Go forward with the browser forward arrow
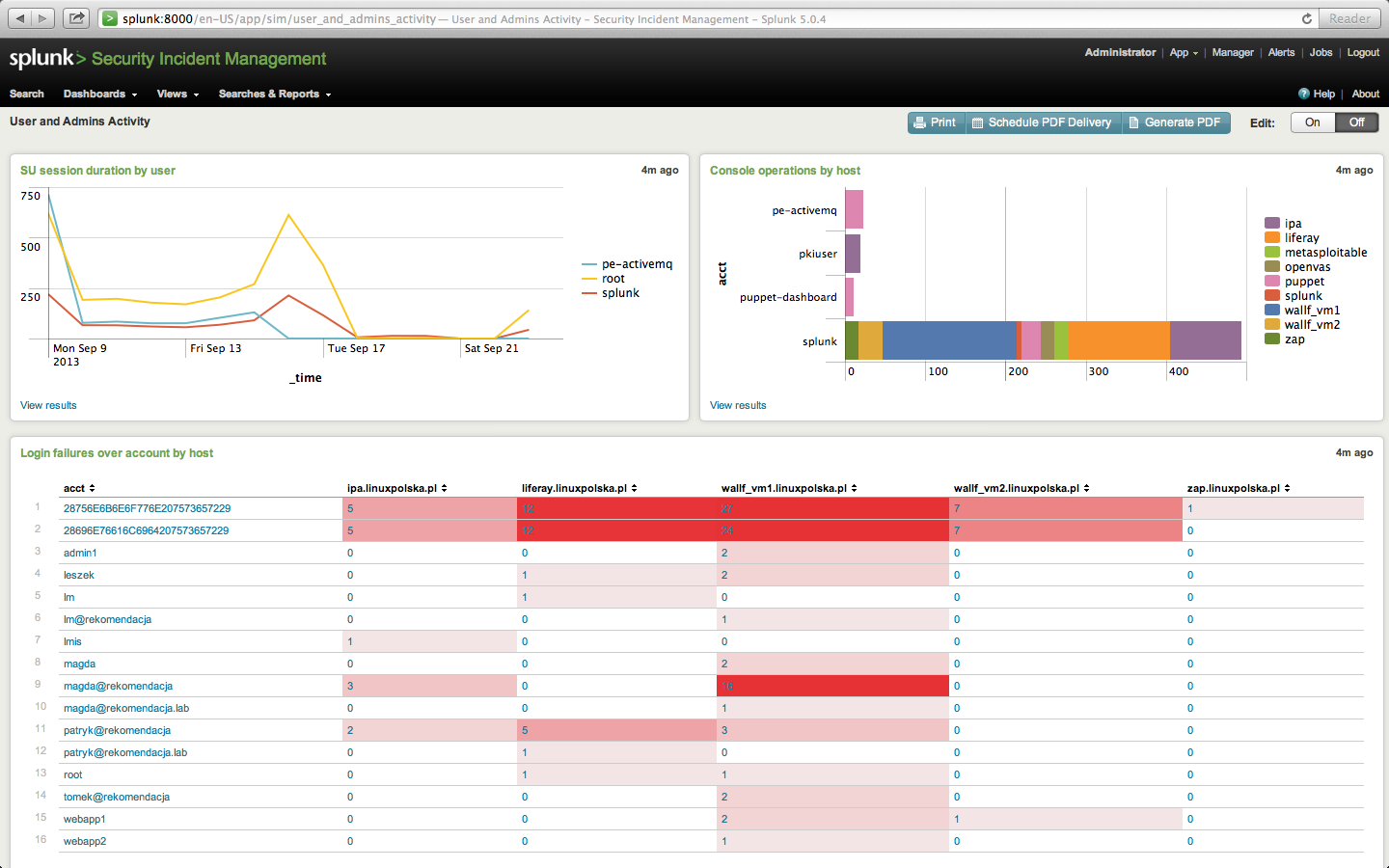Viewport: 1389px width, 868px height. point(43,18)
